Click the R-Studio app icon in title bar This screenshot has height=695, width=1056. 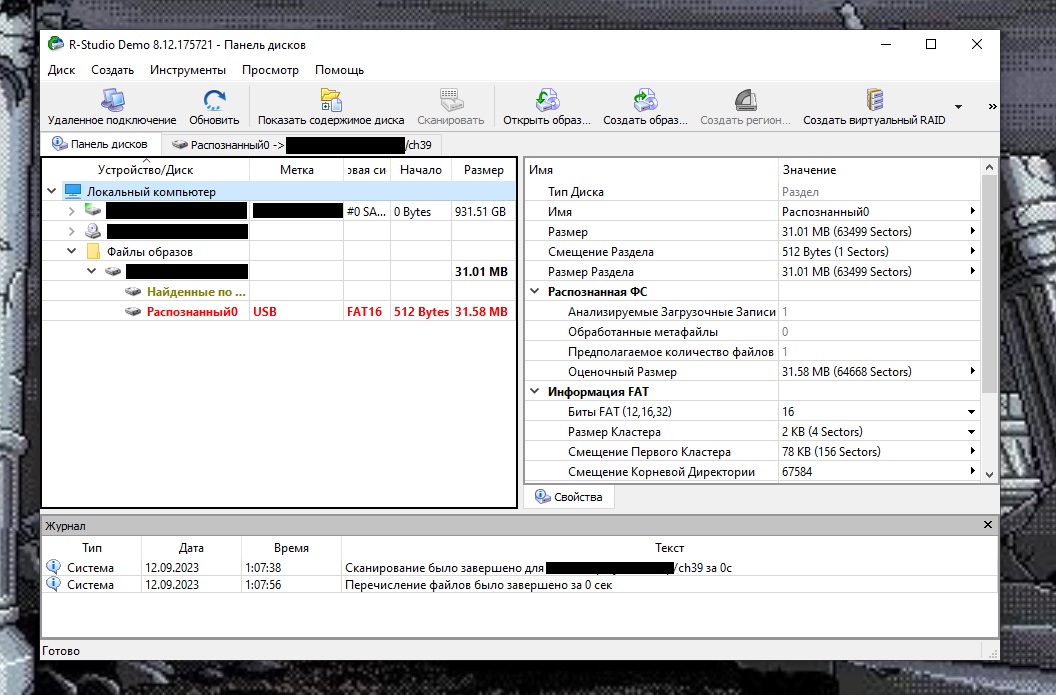tap(55, 44)
